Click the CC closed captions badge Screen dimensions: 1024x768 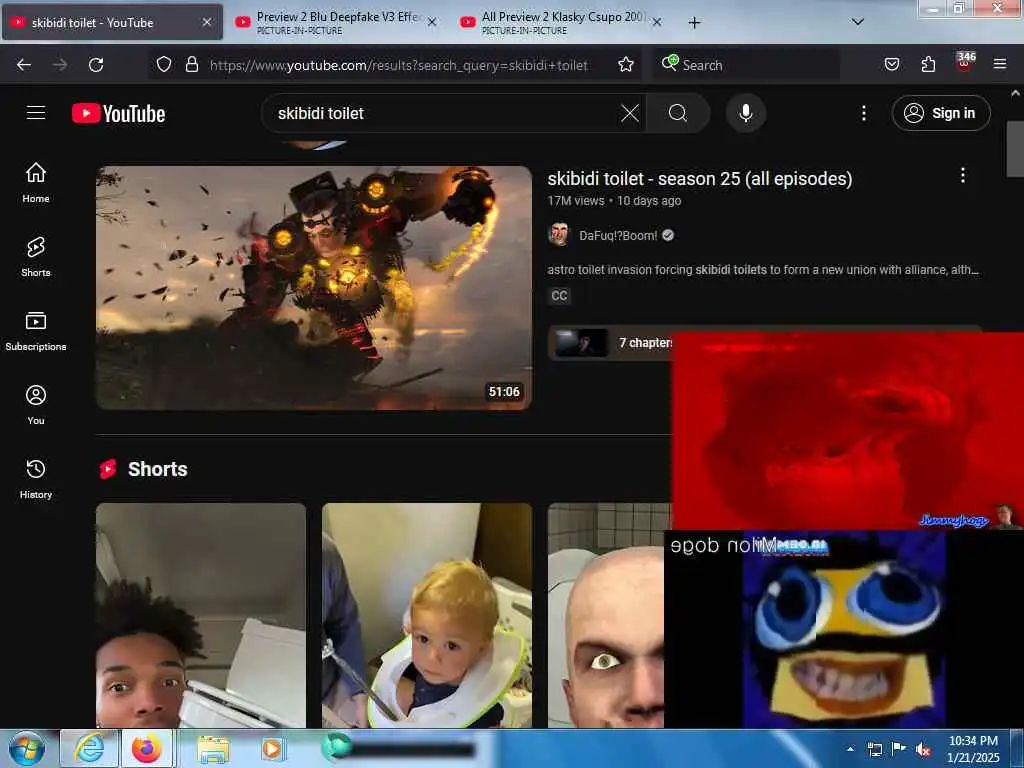559,296
